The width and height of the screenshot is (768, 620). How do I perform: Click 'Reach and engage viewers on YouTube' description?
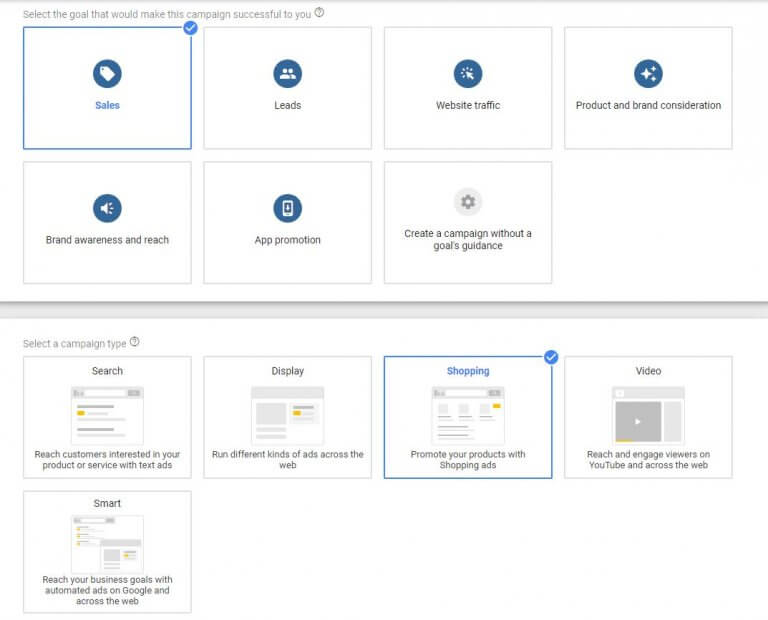pyautogui.click(x=648, y=460)
